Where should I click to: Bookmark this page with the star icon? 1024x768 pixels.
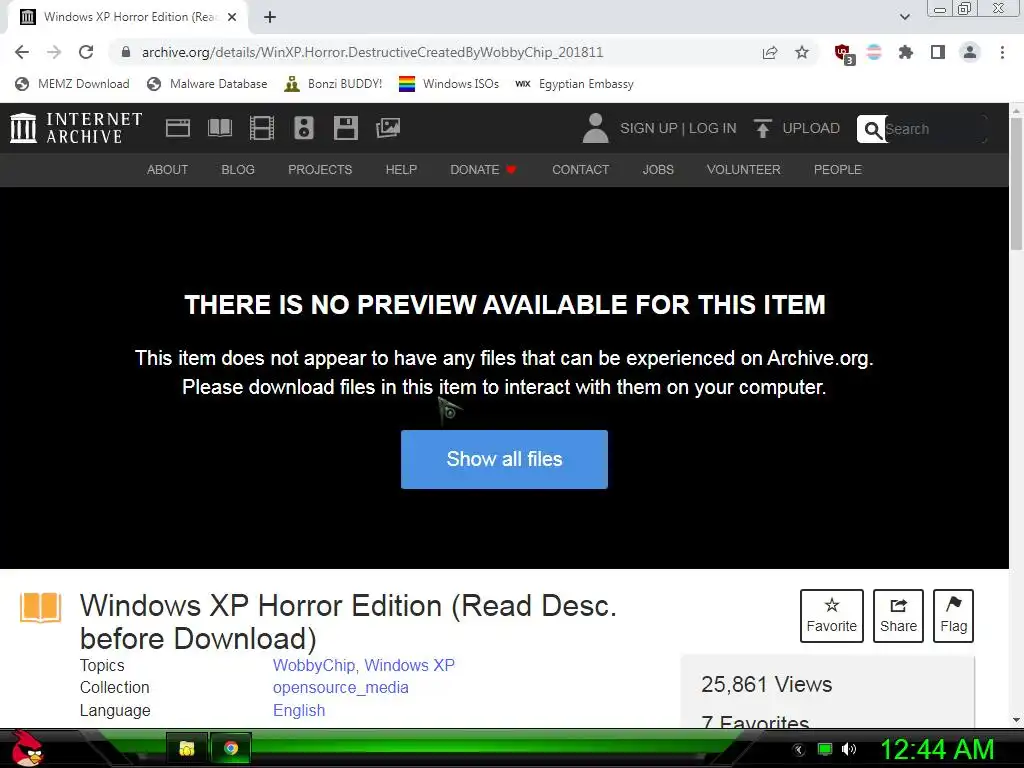pos(802,52)
